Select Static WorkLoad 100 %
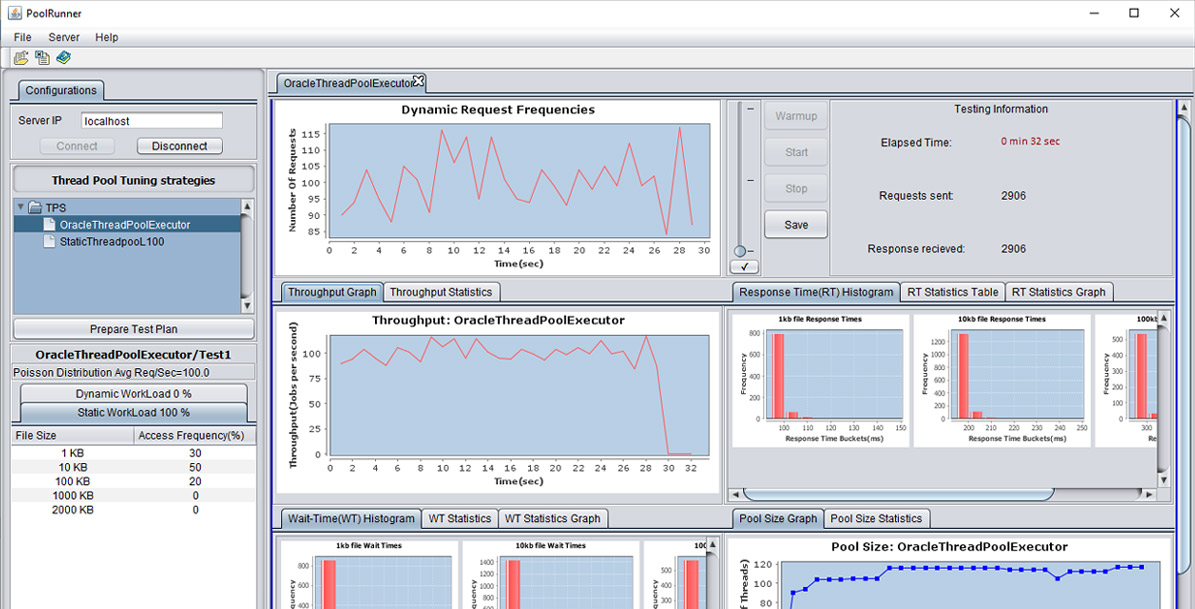The width and height of the screenshot is (1195, 609). (133, 412)
